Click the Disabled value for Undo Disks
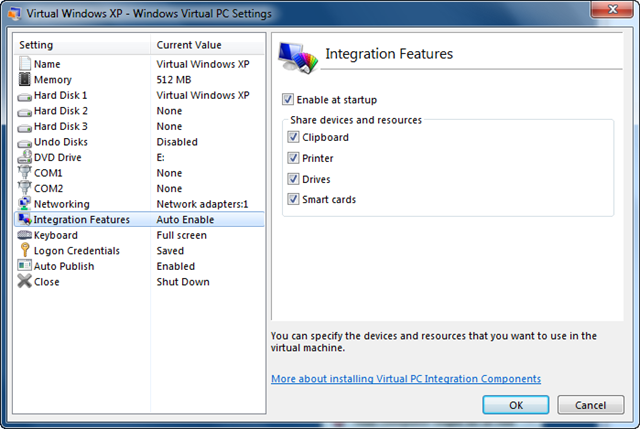 (x=177, y=142)
